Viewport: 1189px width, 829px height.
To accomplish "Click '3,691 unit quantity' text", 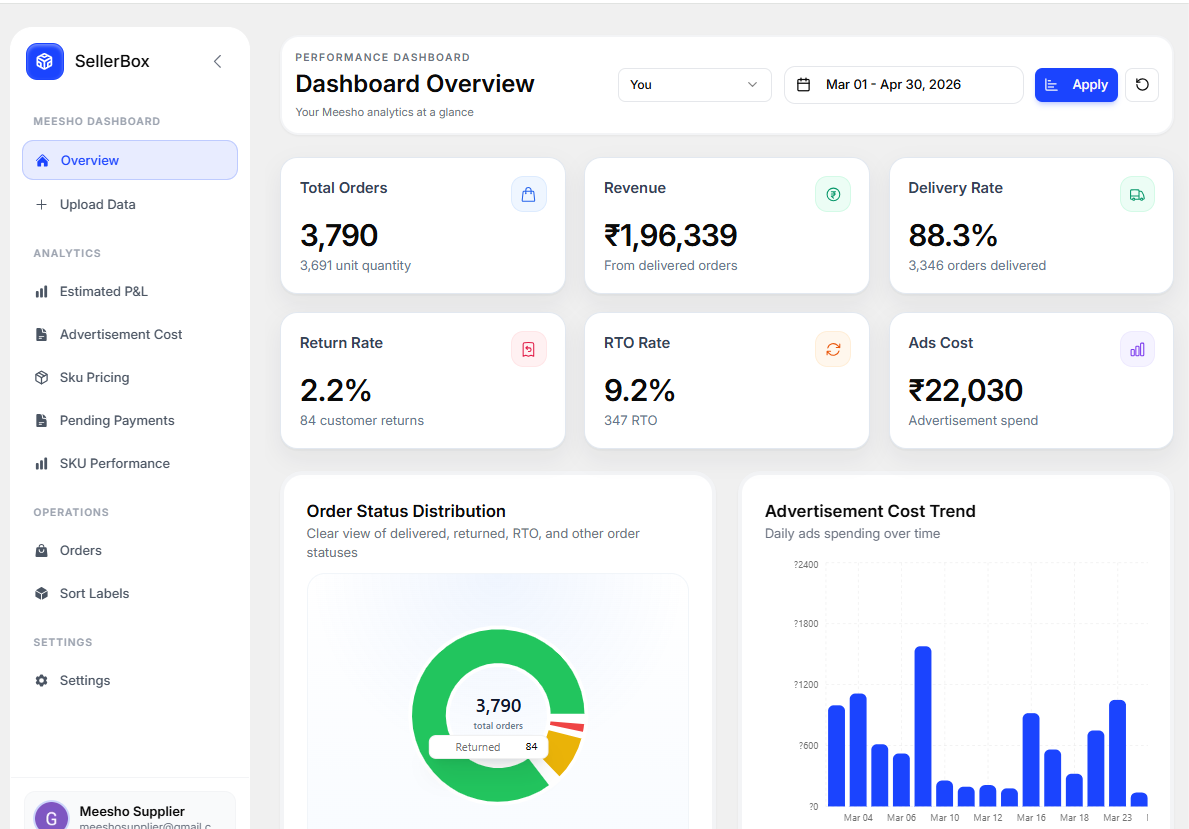I will (x=356, y=265).
